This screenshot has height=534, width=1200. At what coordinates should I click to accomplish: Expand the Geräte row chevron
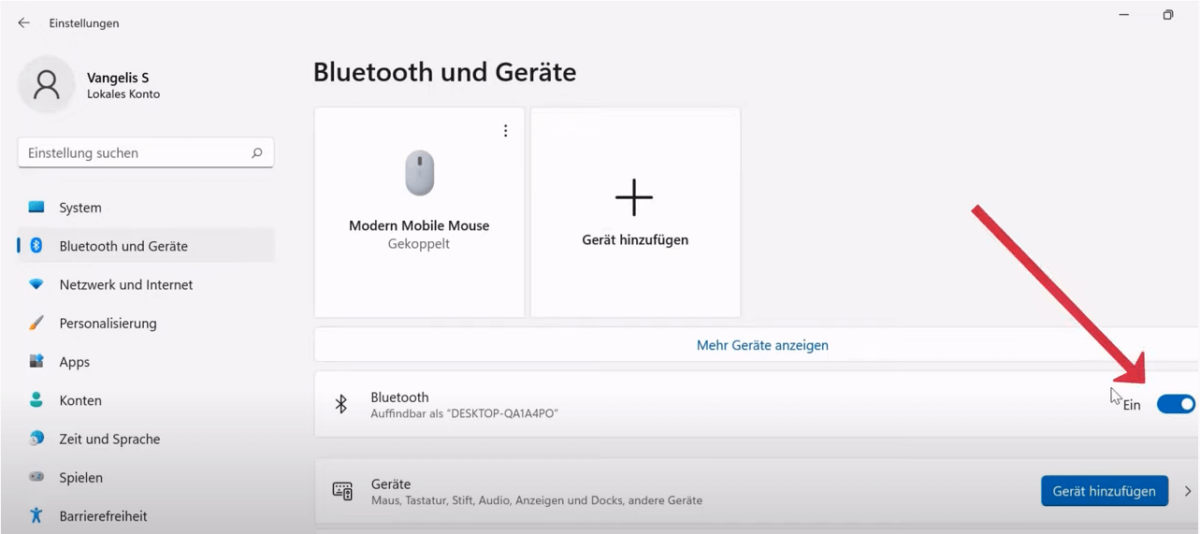pos(1187,491)
